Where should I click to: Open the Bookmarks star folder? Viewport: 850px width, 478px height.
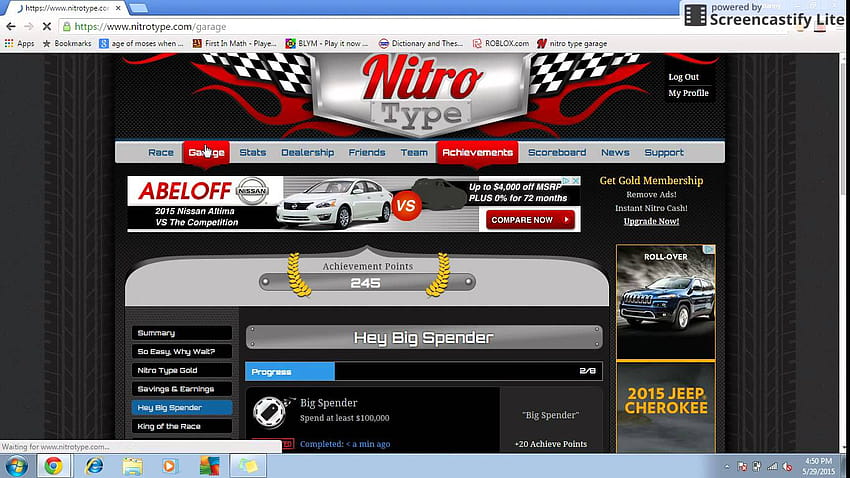67,43
